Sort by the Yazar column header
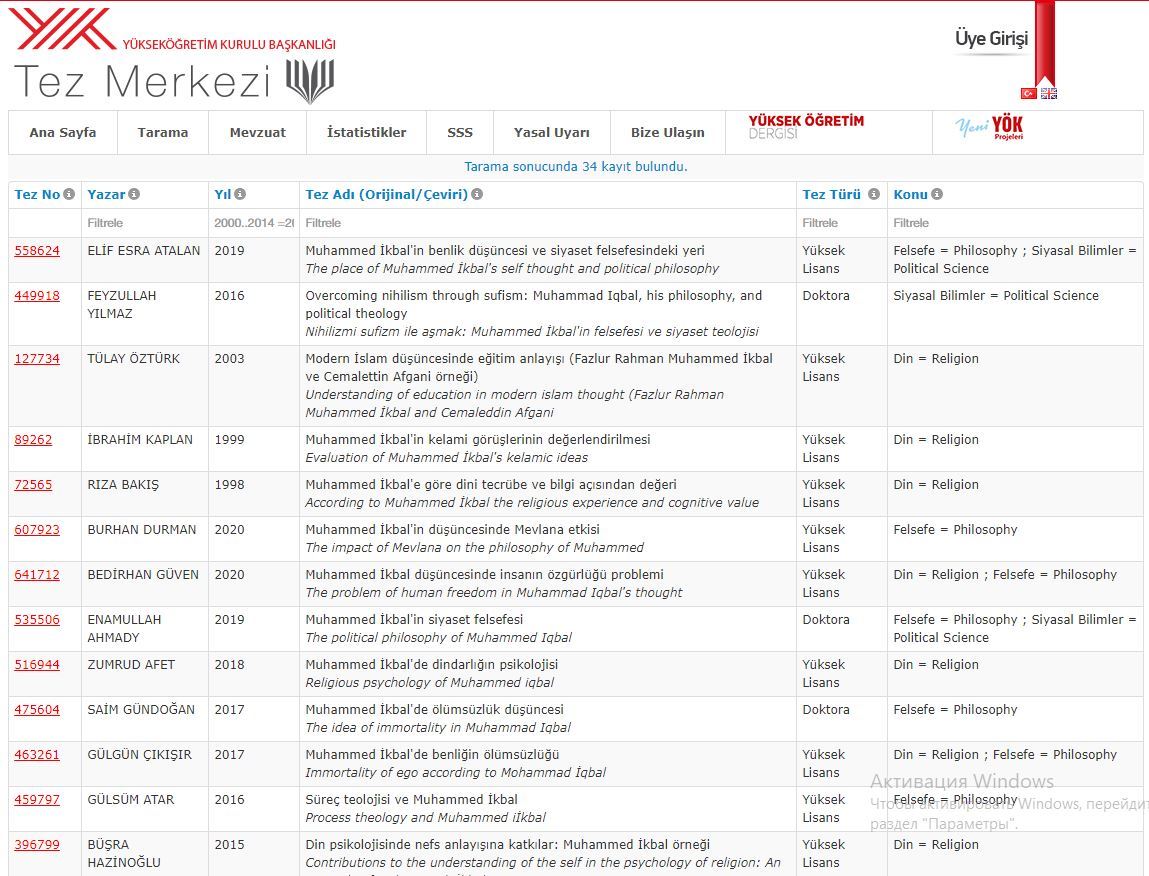The width and height of the screenshot is (1149, 876). pos(106,194)
